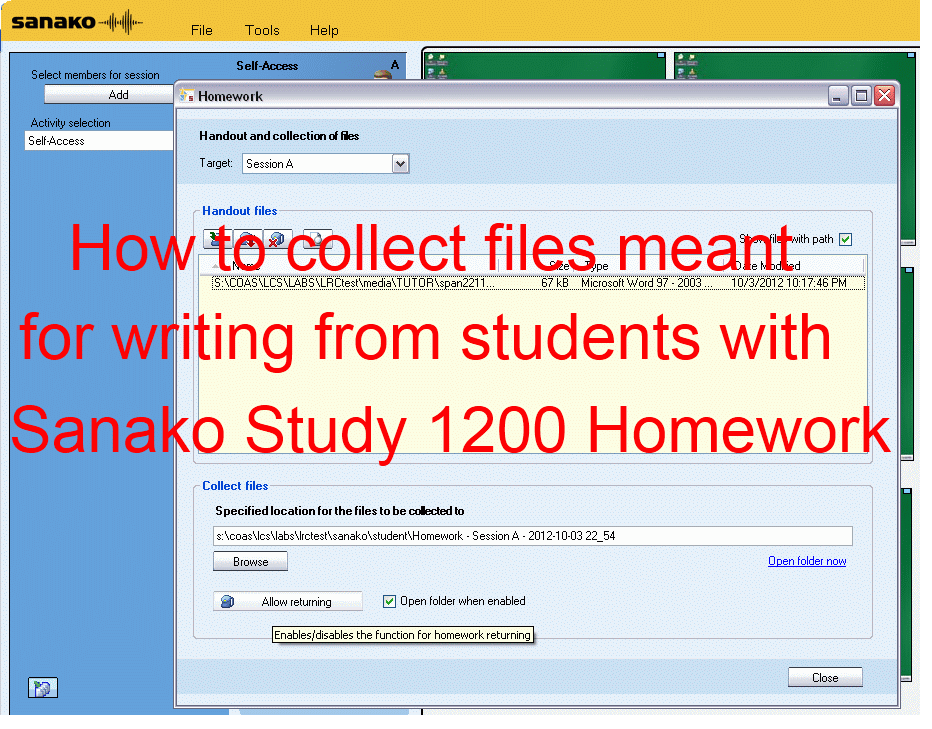Click the Open folder now link
Image resolution: width=932 pixels, height=729 pixels.
click(x=806, y=561)
